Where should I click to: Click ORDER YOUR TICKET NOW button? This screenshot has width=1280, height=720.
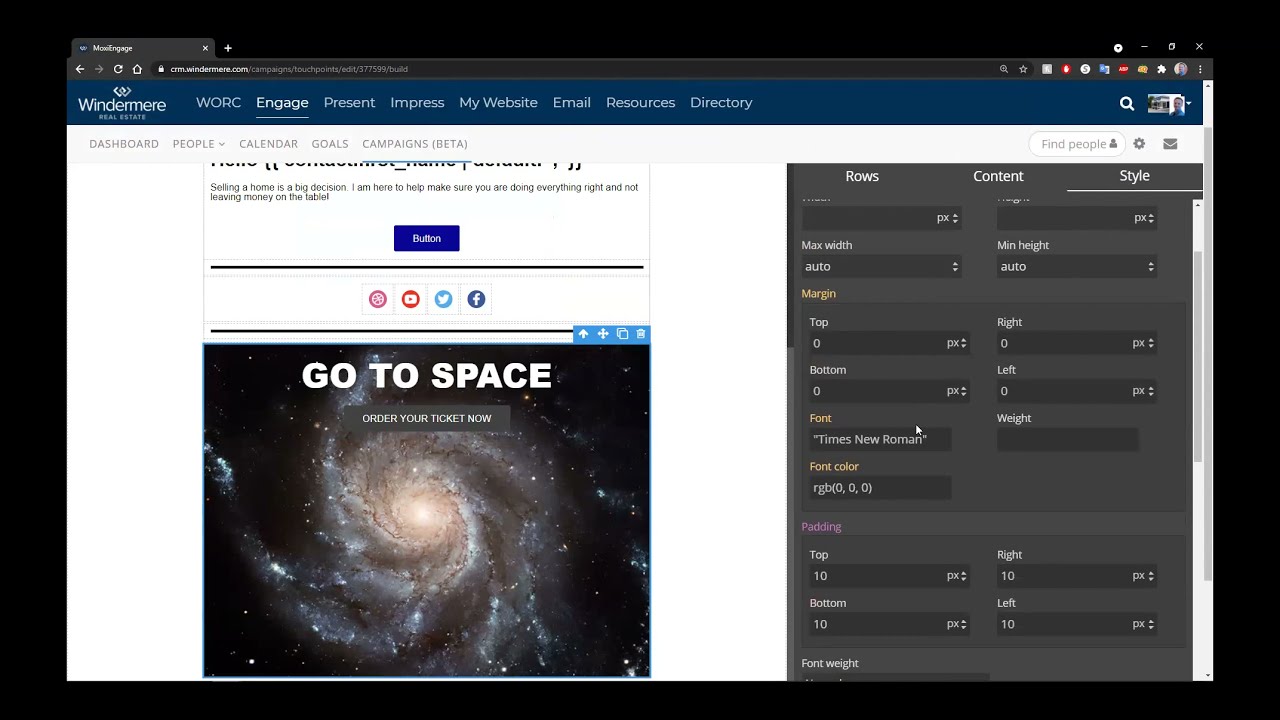click(x=427, y=418)
